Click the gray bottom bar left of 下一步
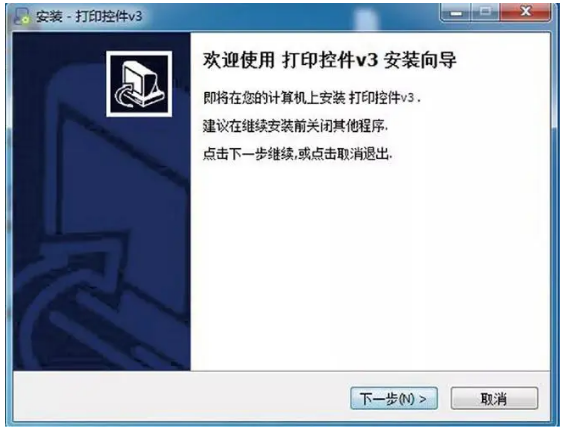This screenshot has height=428, width=563. (x=180, y=398)
